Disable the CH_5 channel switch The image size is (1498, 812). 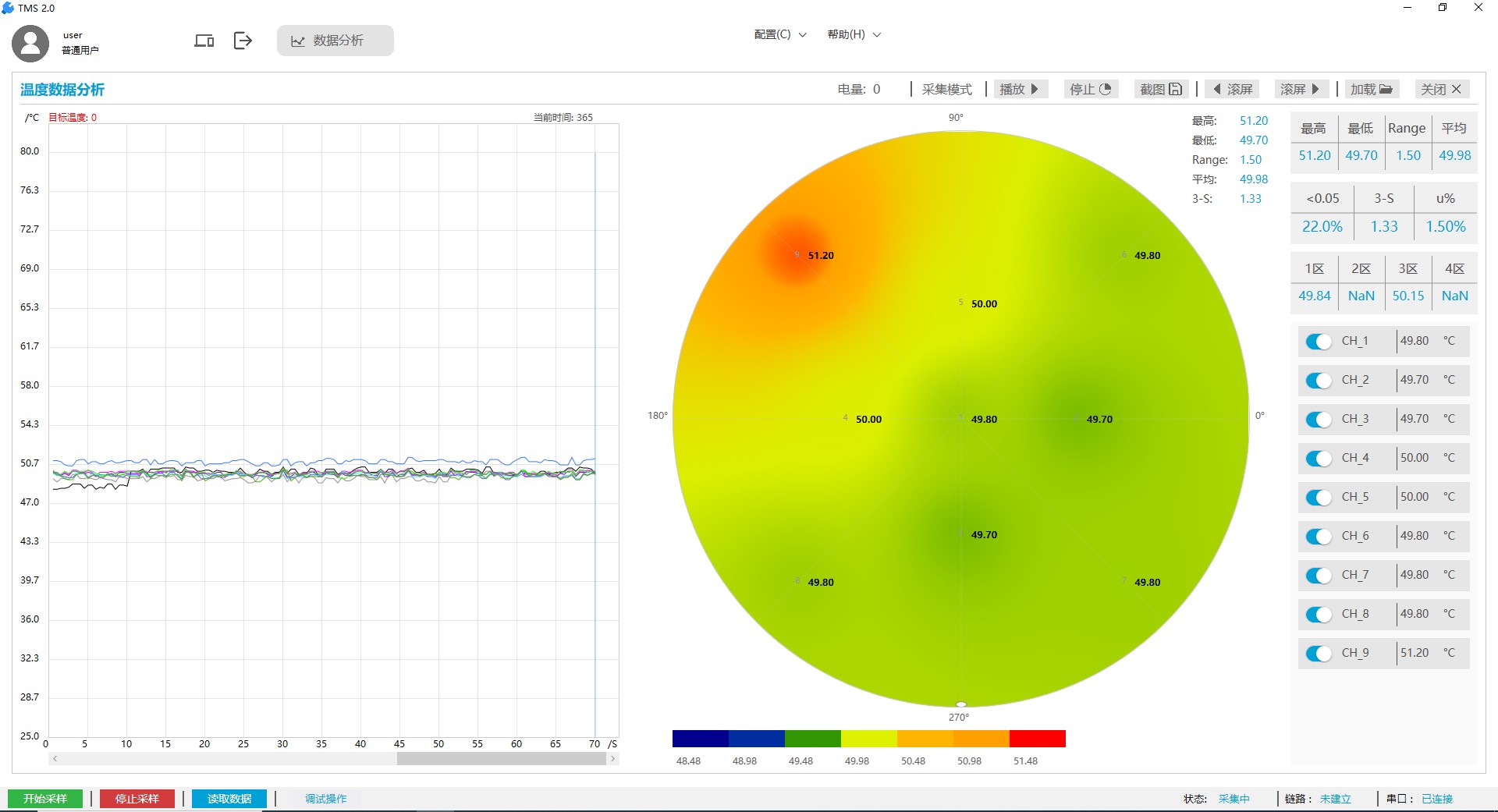[1319, 498]
